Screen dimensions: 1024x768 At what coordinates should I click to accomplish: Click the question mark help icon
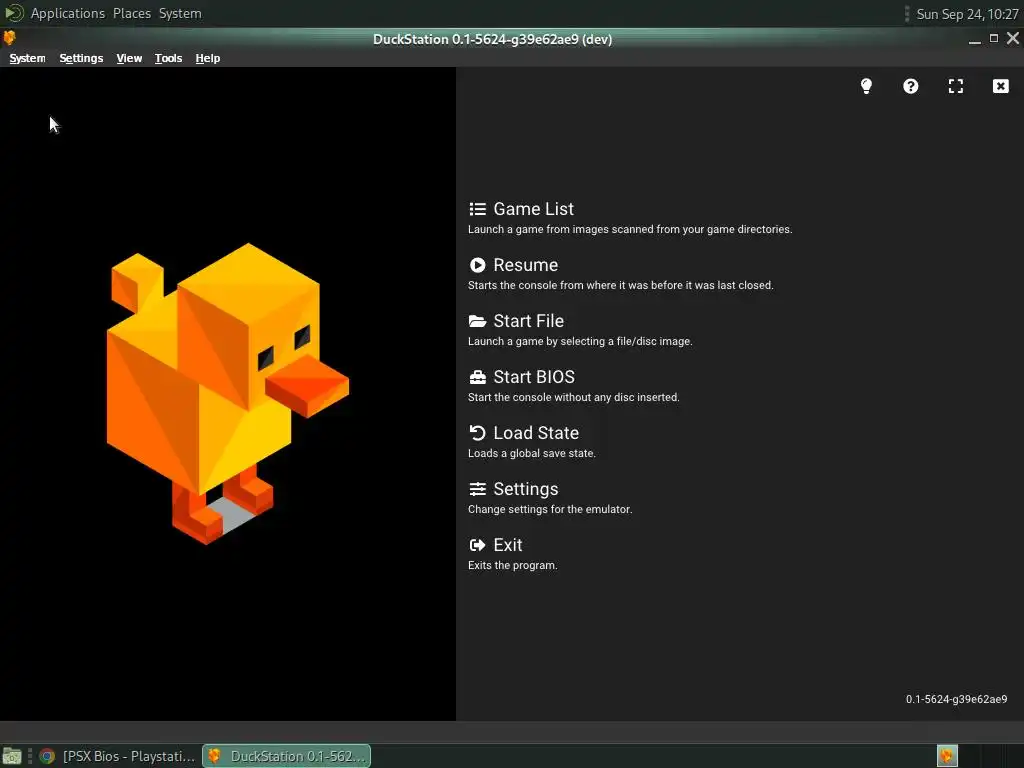pos(910,86)
